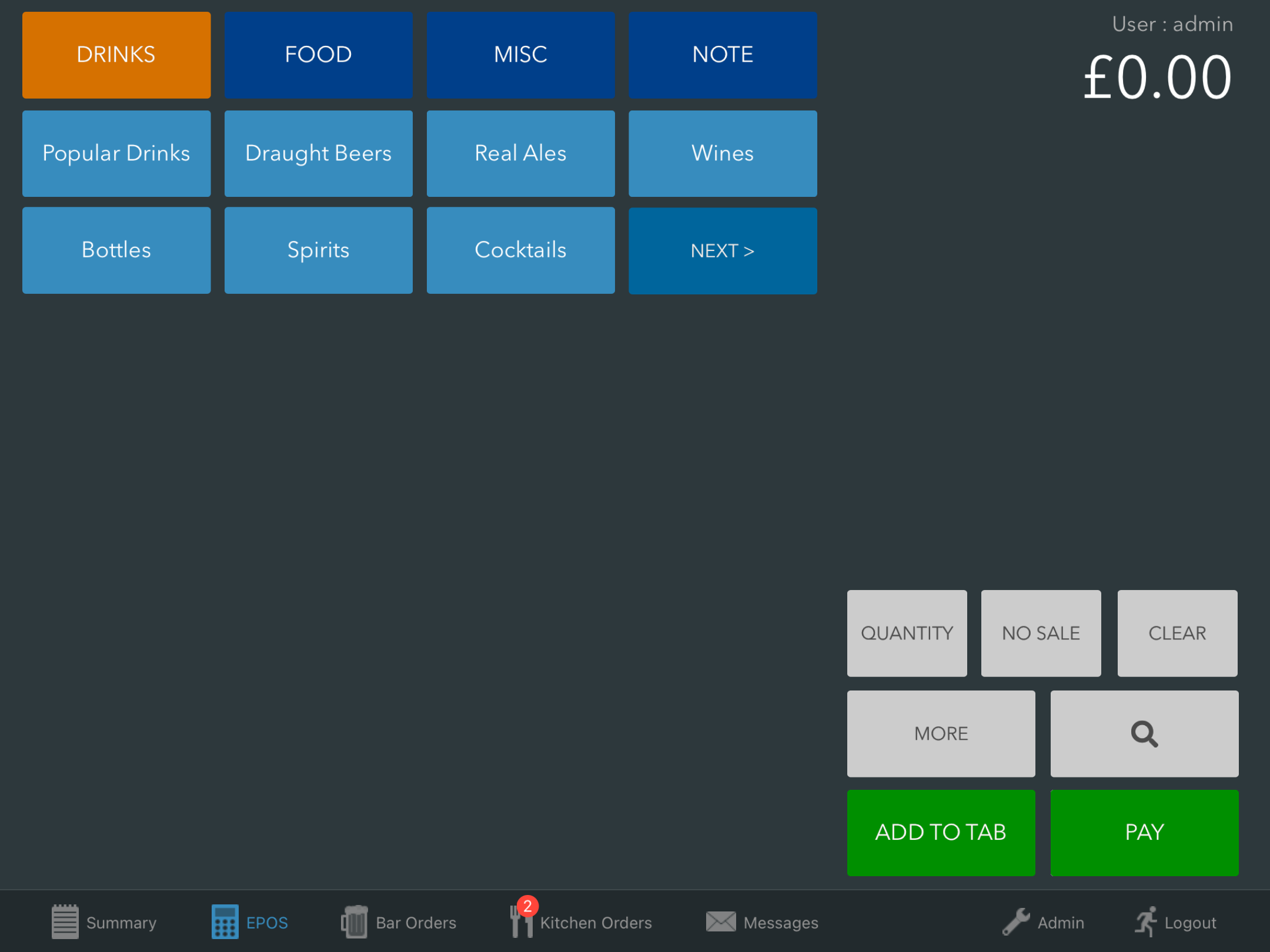Click the magnifying glass search button
Screen dimensions: 1270x952
[1144, 733]
